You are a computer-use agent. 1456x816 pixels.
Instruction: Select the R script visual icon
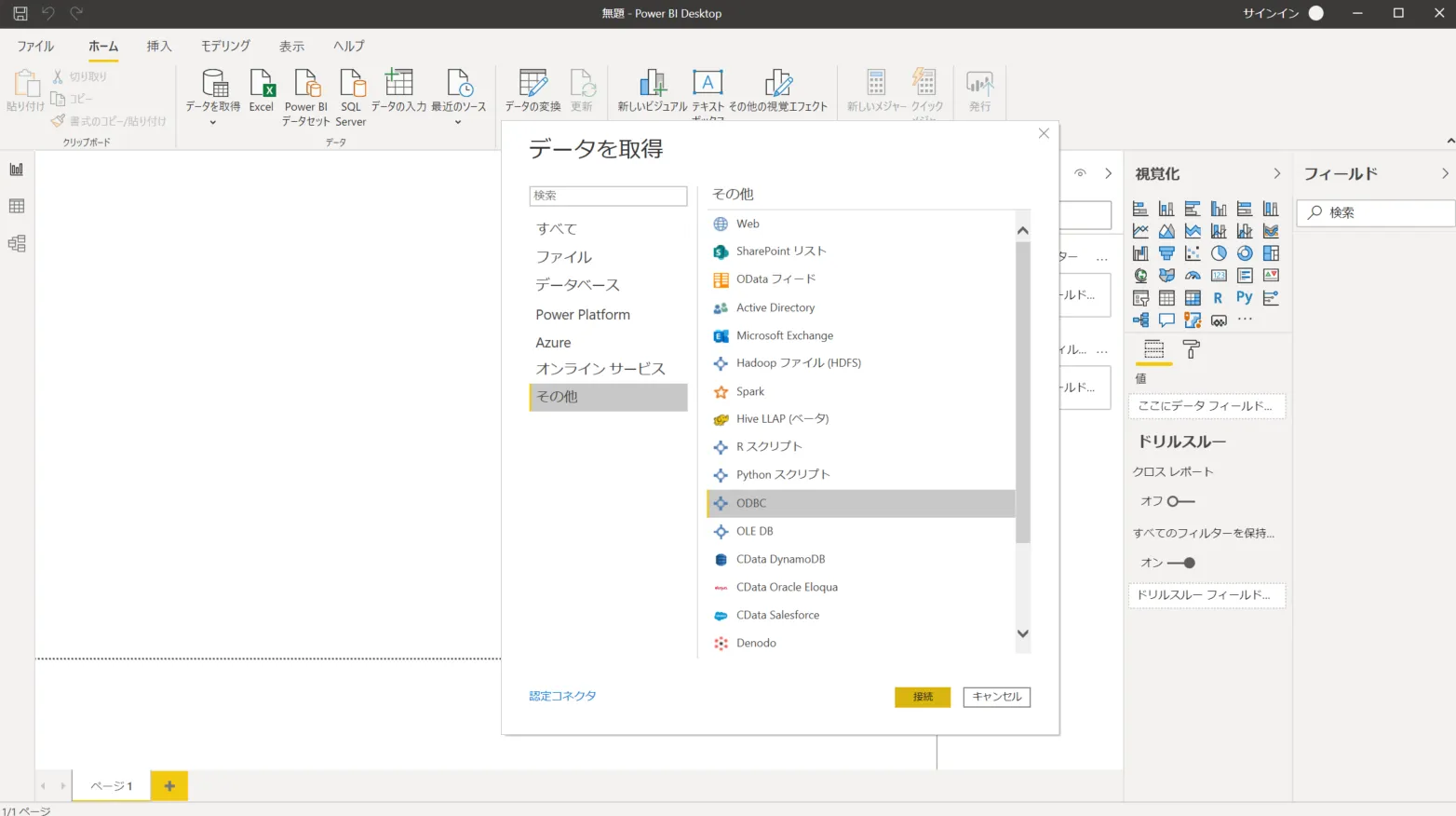(x=1218, y=298)
